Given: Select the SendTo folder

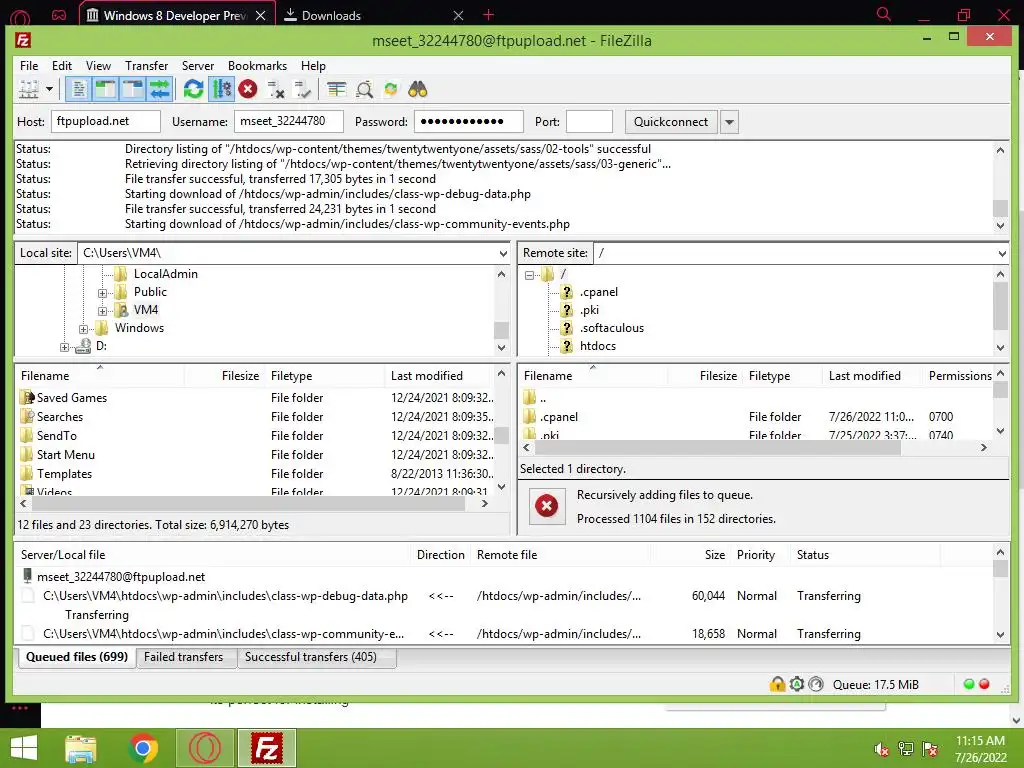Looking at the screenshot, I should 57,436.
